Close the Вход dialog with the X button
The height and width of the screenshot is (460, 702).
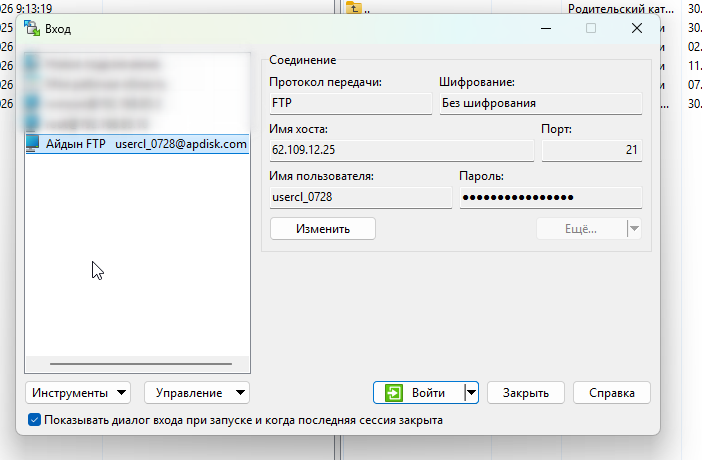click(637, 28)
